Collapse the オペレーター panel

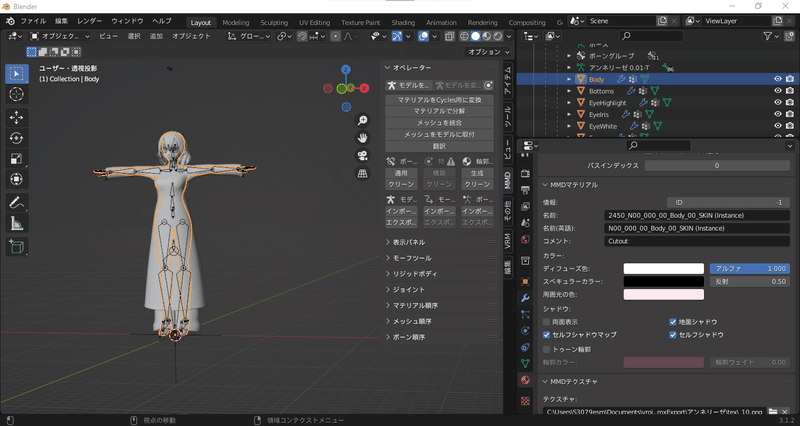(388, 67)
